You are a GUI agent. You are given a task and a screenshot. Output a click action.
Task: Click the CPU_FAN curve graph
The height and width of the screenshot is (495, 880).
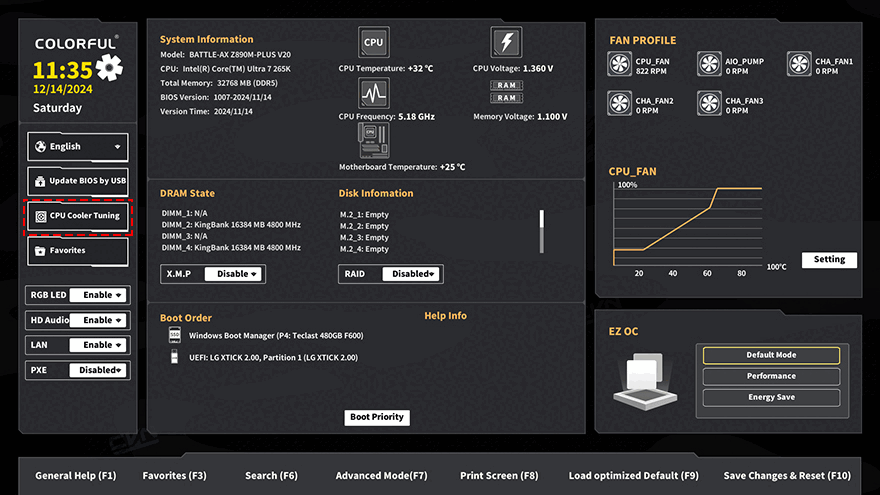pos(688,225)
